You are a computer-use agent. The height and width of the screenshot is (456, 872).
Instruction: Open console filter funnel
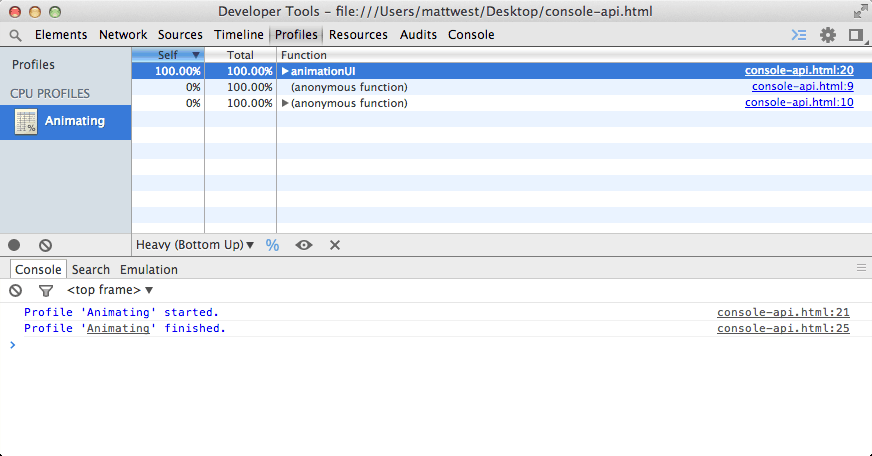pyautogui.click(x=46, y=290)
